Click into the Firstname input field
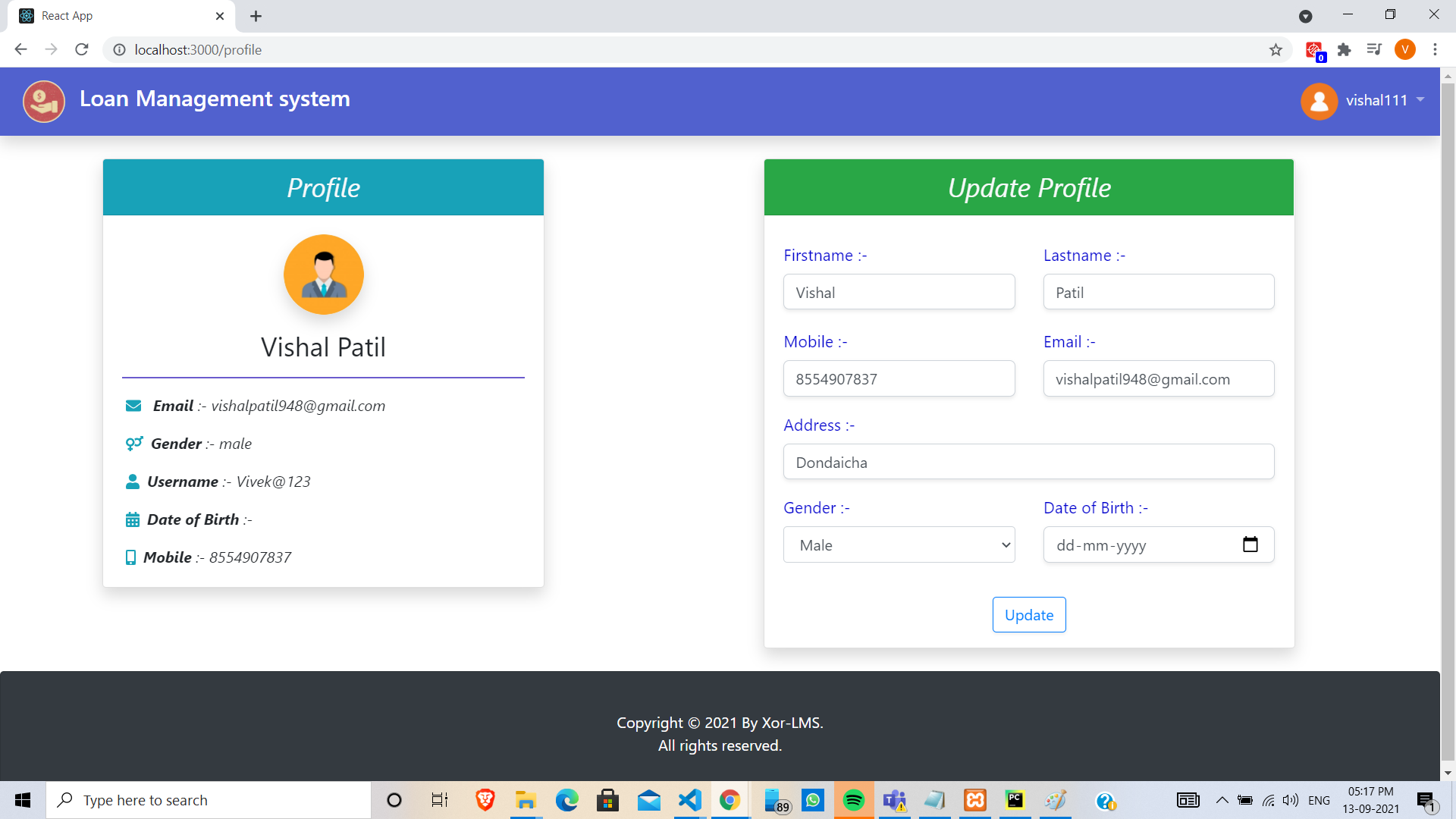Screen dimensions: 1456x819 (899, 292)
